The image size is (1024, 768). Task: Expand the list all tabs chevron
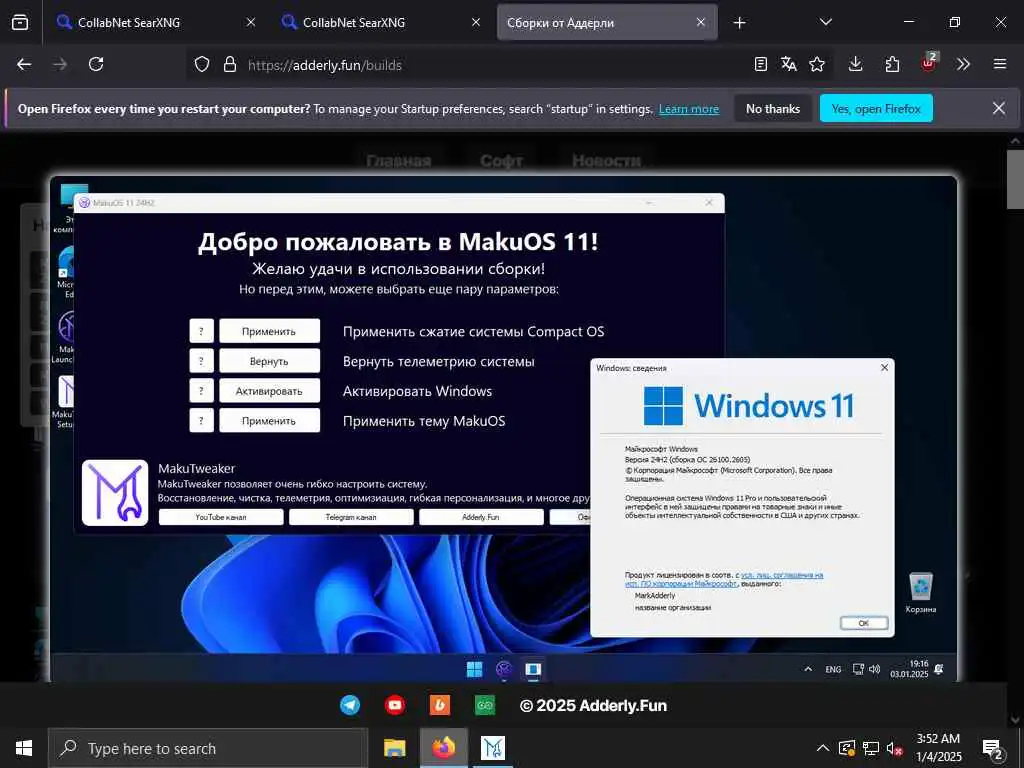pyautogui.click(x=825, y=22)
